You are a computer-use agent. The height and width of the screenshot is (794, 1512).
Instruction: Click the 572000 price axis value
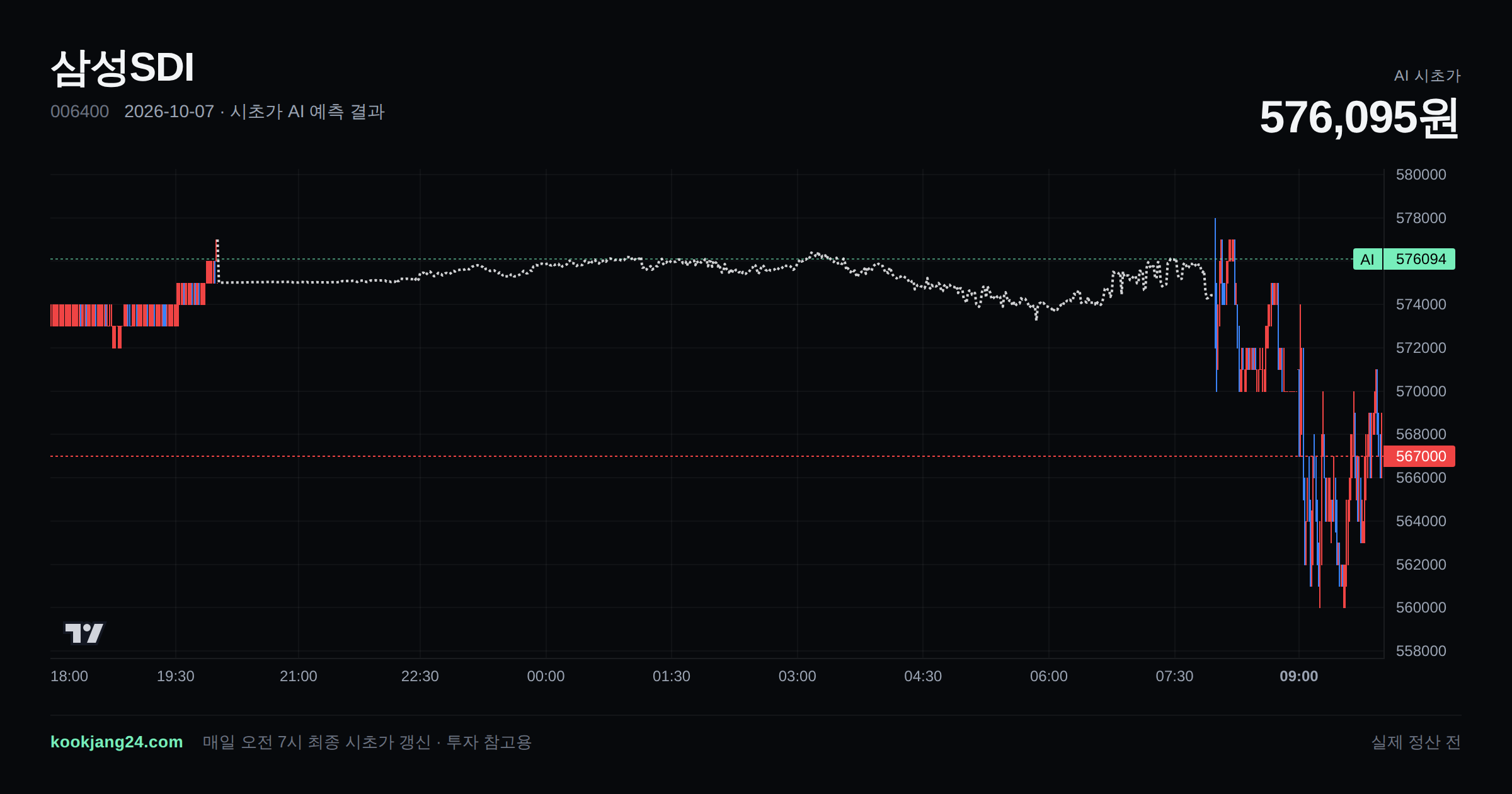point(1421,348)
